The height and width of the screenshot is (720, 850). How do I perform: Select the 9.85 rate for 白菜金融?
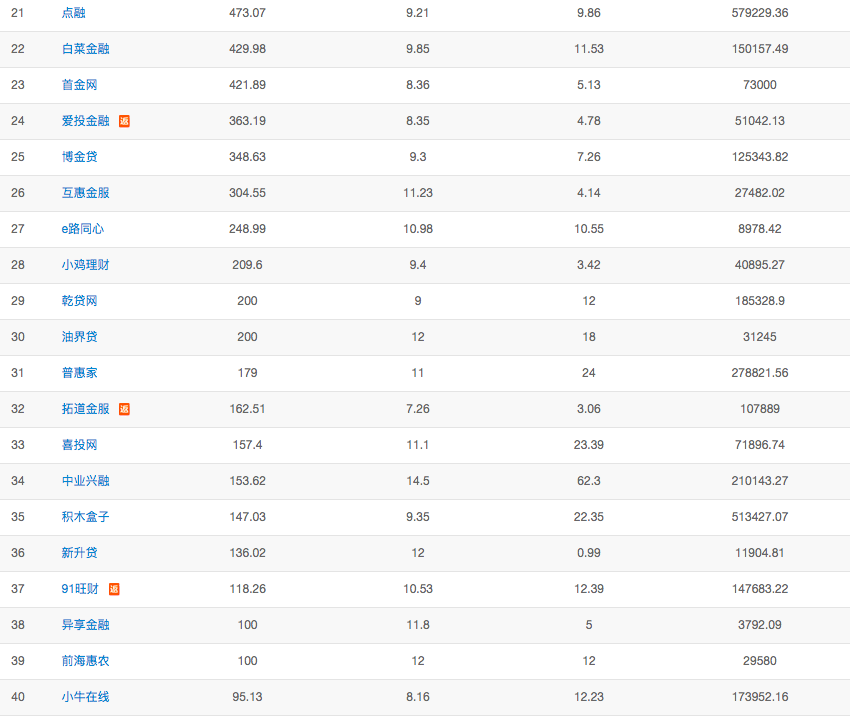[x=418, y=49]
